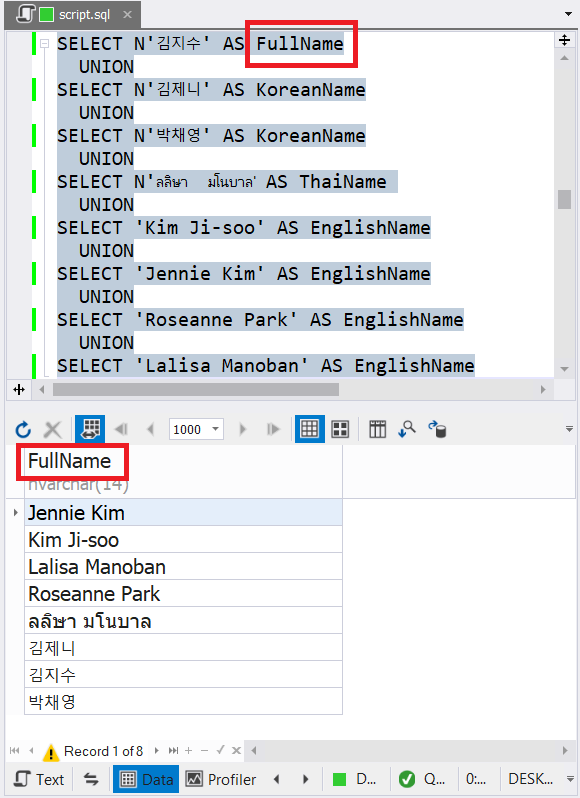Go to first record in navigator
Screen dimensions: 580x798
coord(15,751)
